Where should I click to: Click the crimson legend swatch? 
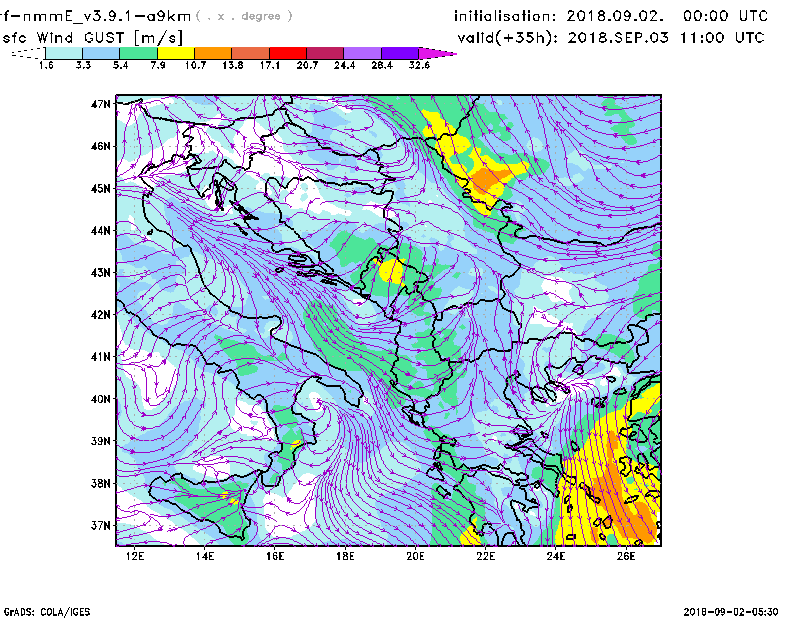tap(325, 53)
